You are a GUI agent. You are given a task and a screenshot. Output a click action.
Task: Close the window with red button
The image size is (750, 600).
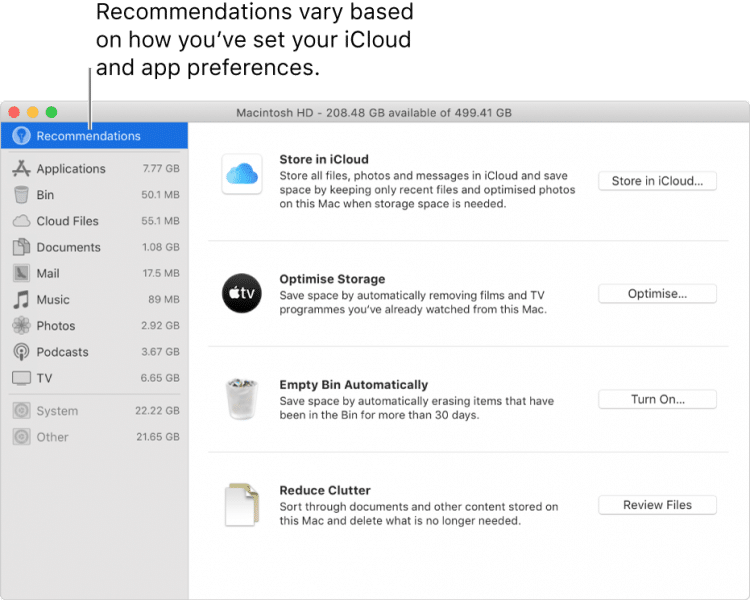coord(14,112)
